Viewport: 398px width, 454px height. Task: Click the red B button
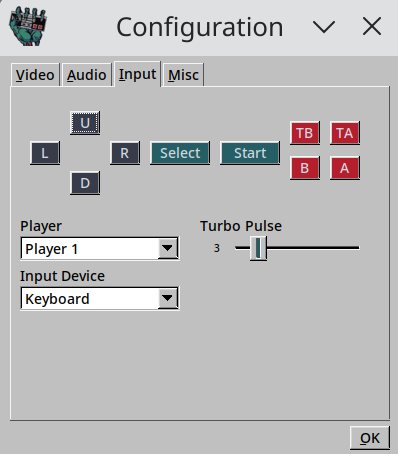click(305, 168)
